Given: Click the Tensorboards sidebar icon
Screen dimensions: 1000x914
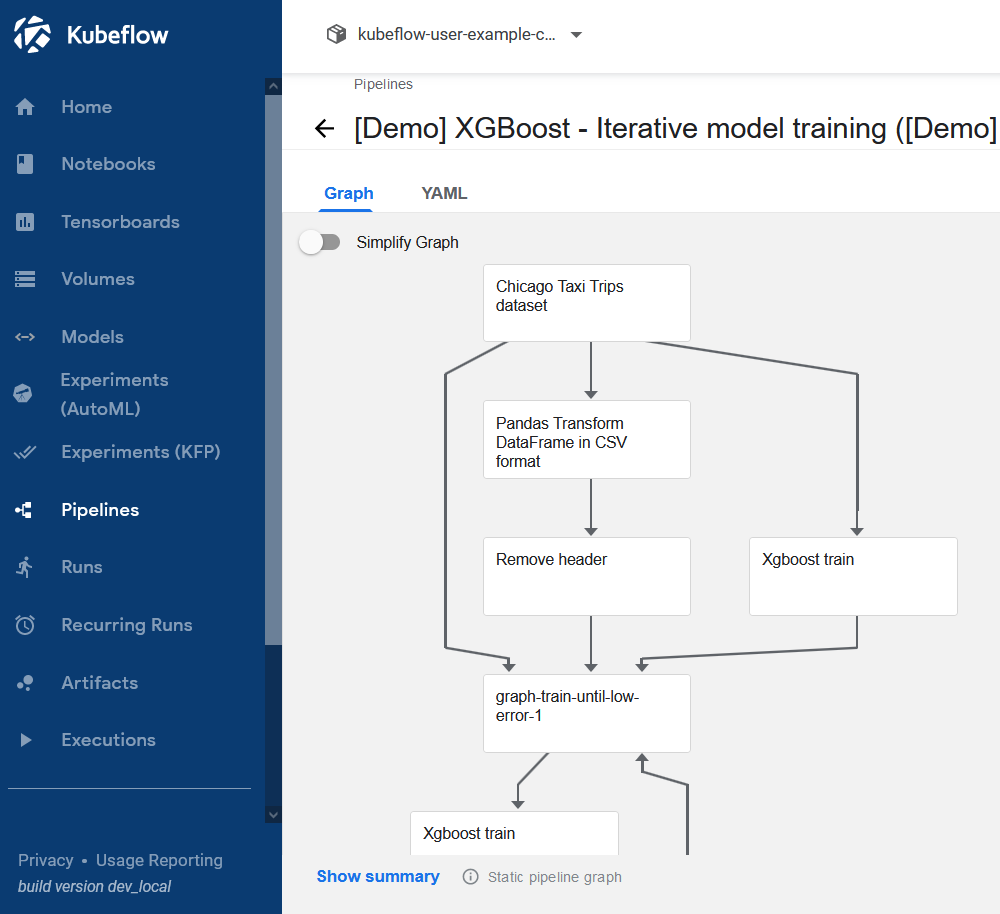Looking at the screenshot, I should 23,221.
